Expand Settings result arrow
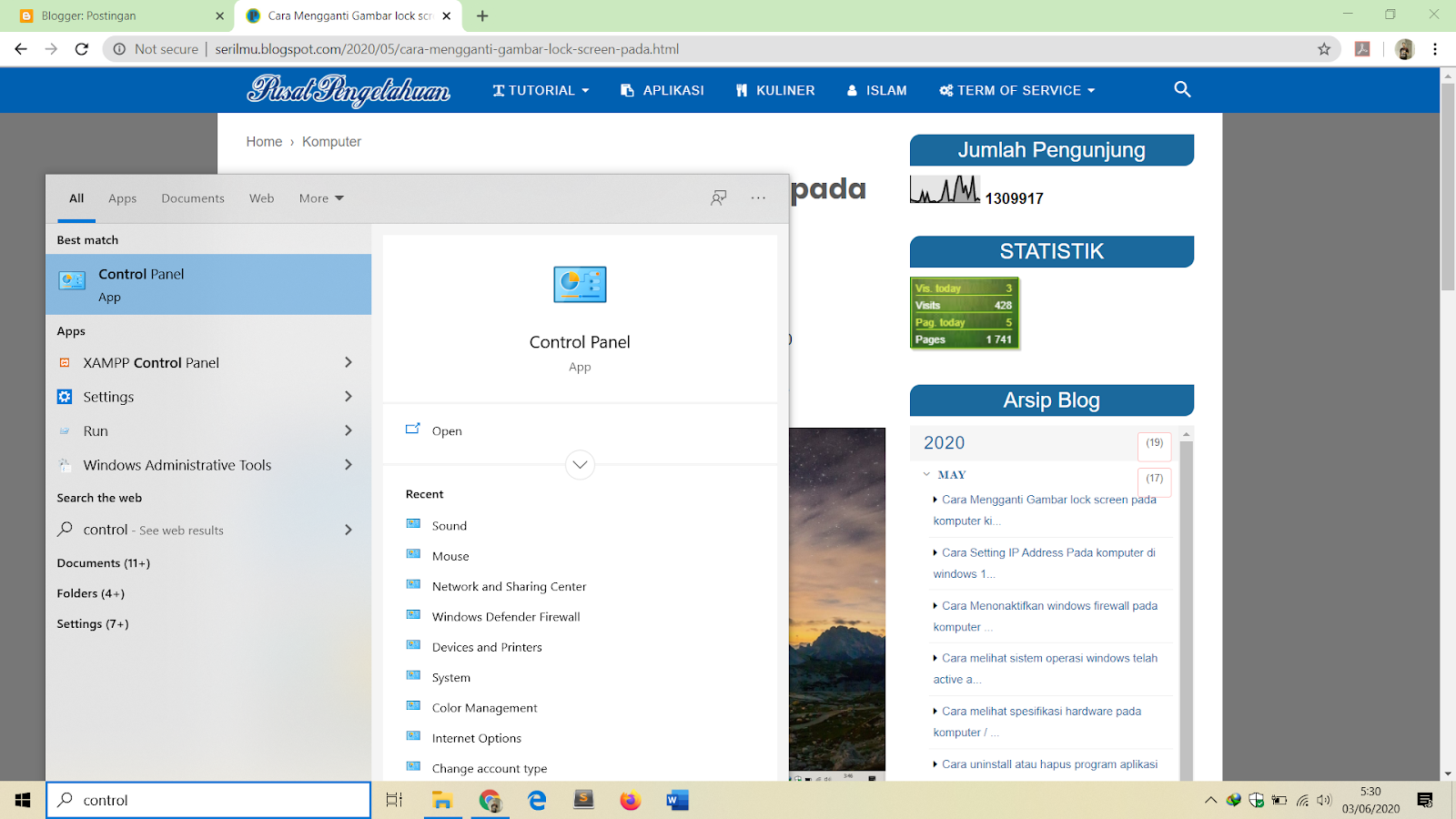1456x819 pixels. click(x=349, y=396)
